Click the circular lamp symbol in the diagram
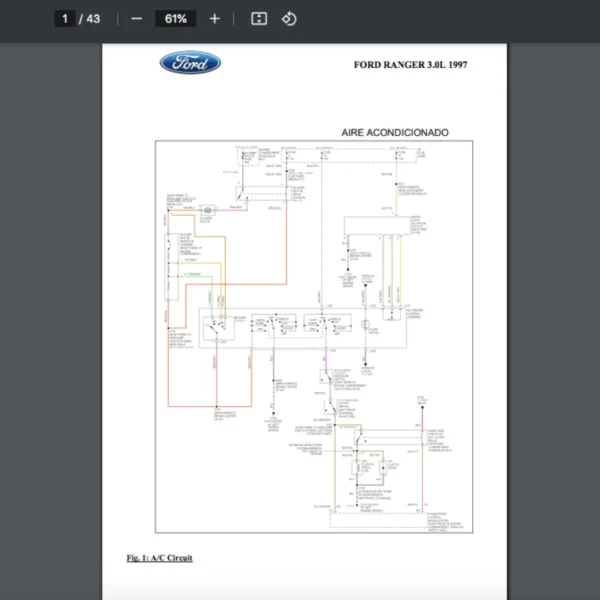 (367, 324)
